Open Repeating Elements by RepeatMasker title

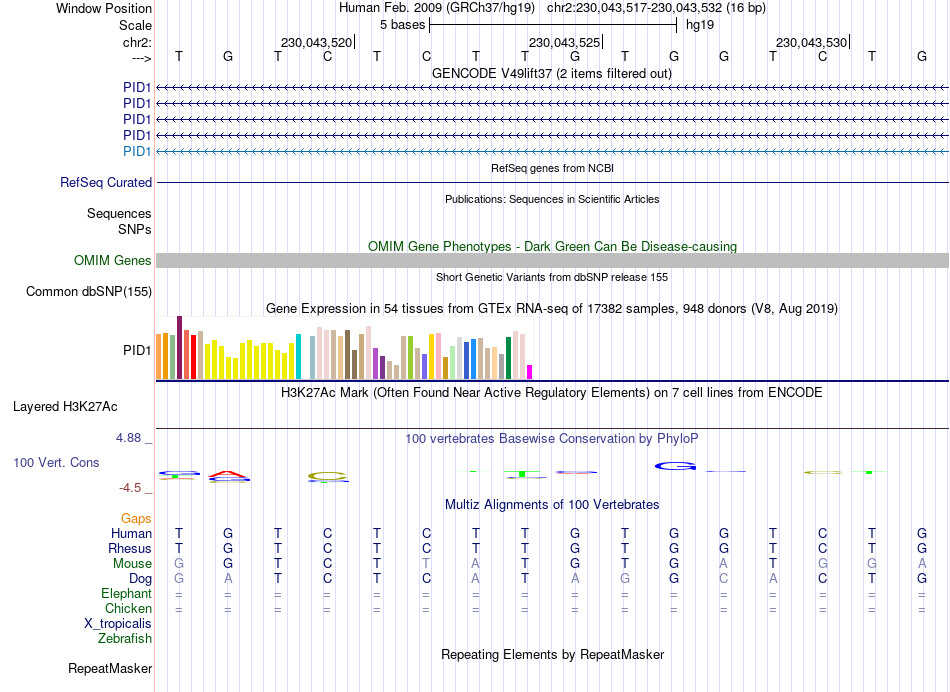552,655
